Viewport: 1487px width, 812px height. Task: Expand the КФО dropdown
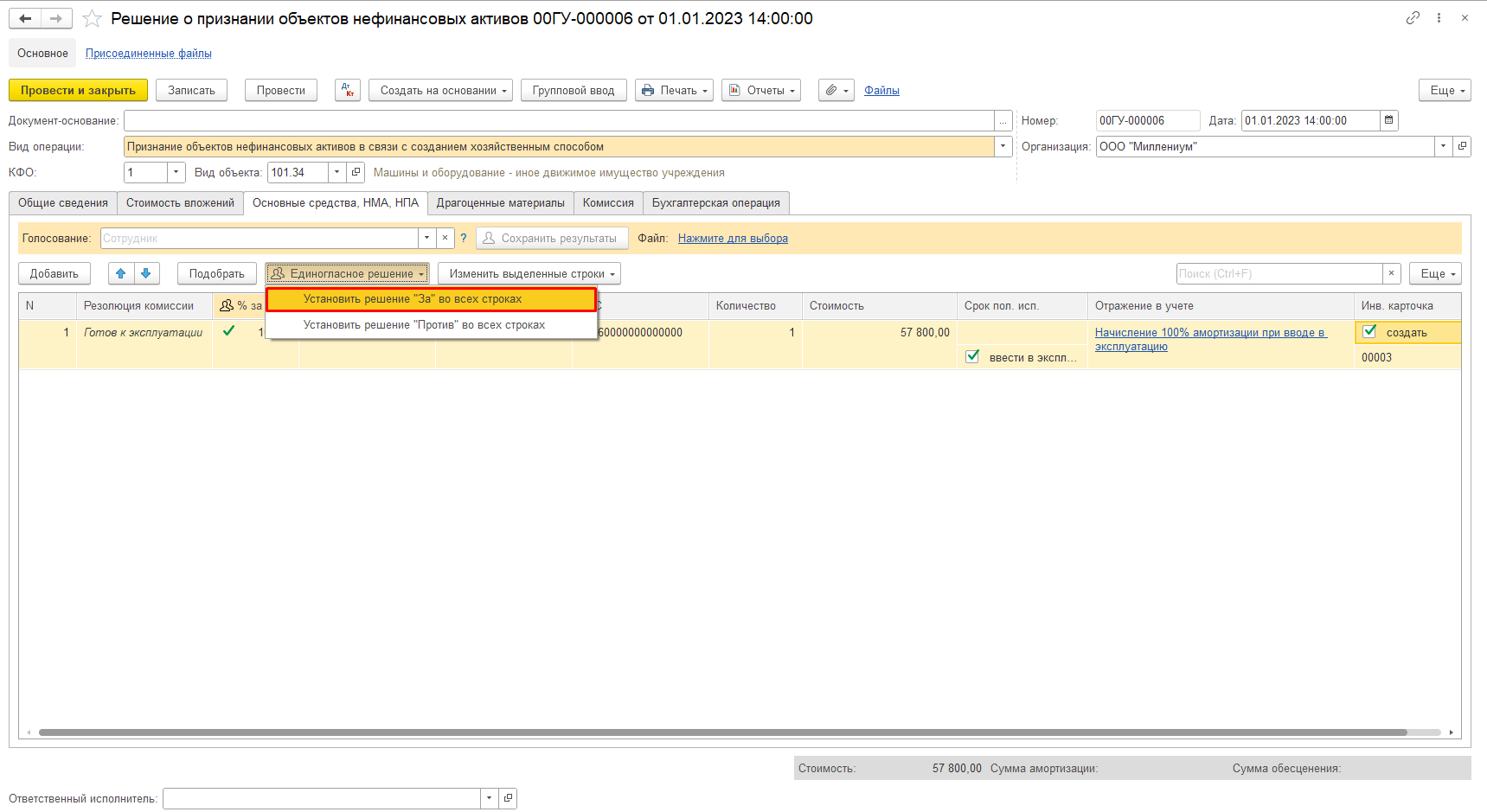click(x=176, y=172)
